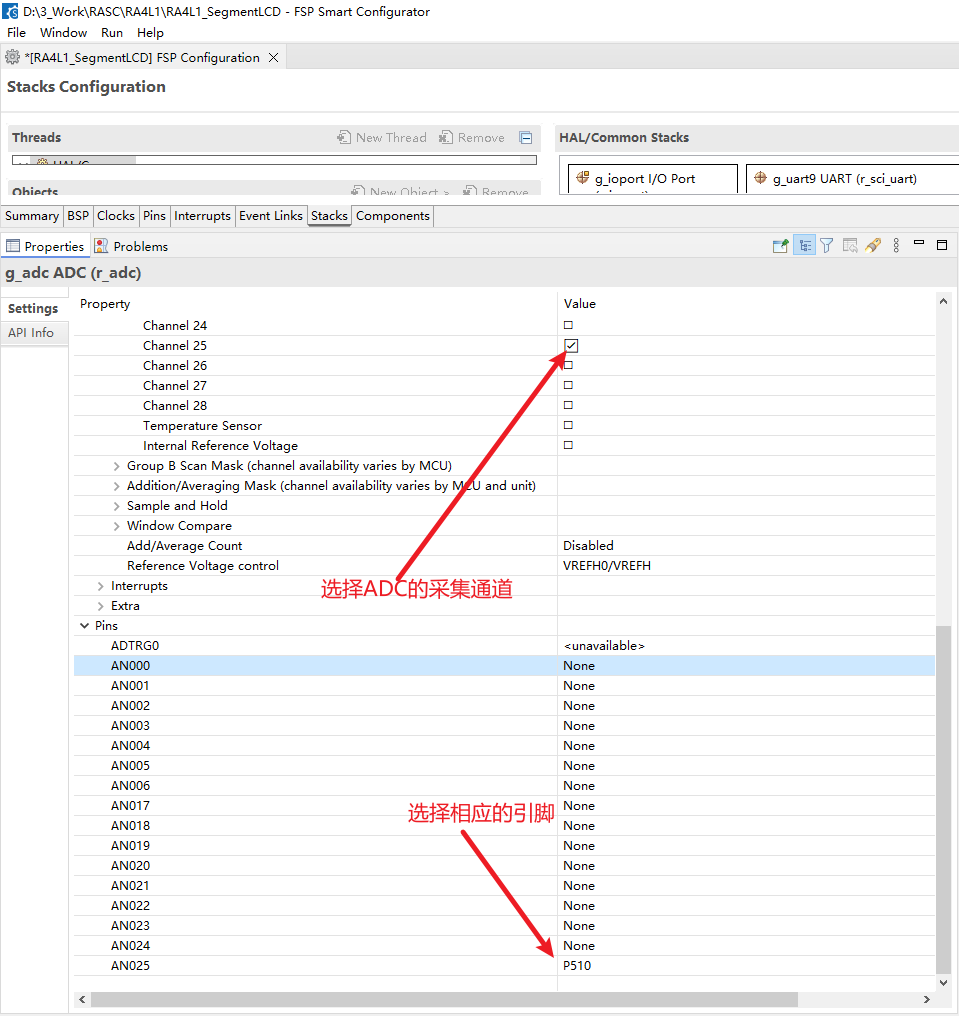959x1016 pixels.
Task: Expand the Interrupts property group
Action: (x=100, y=586)
